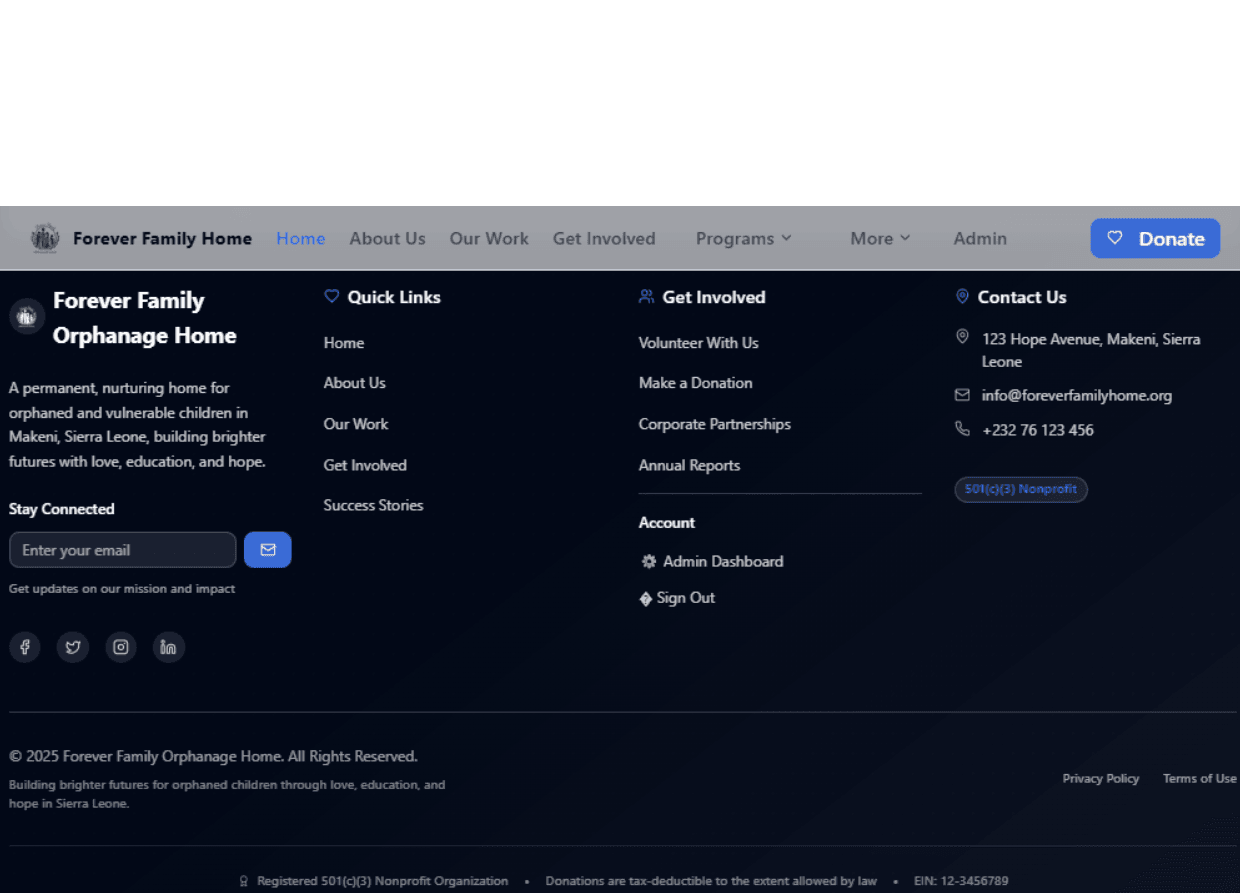Click the 501(c)(3) Nonprofit badge
Image resolution: width=1240 pixels, height=893 pixels.
[x=1021, y=489]
